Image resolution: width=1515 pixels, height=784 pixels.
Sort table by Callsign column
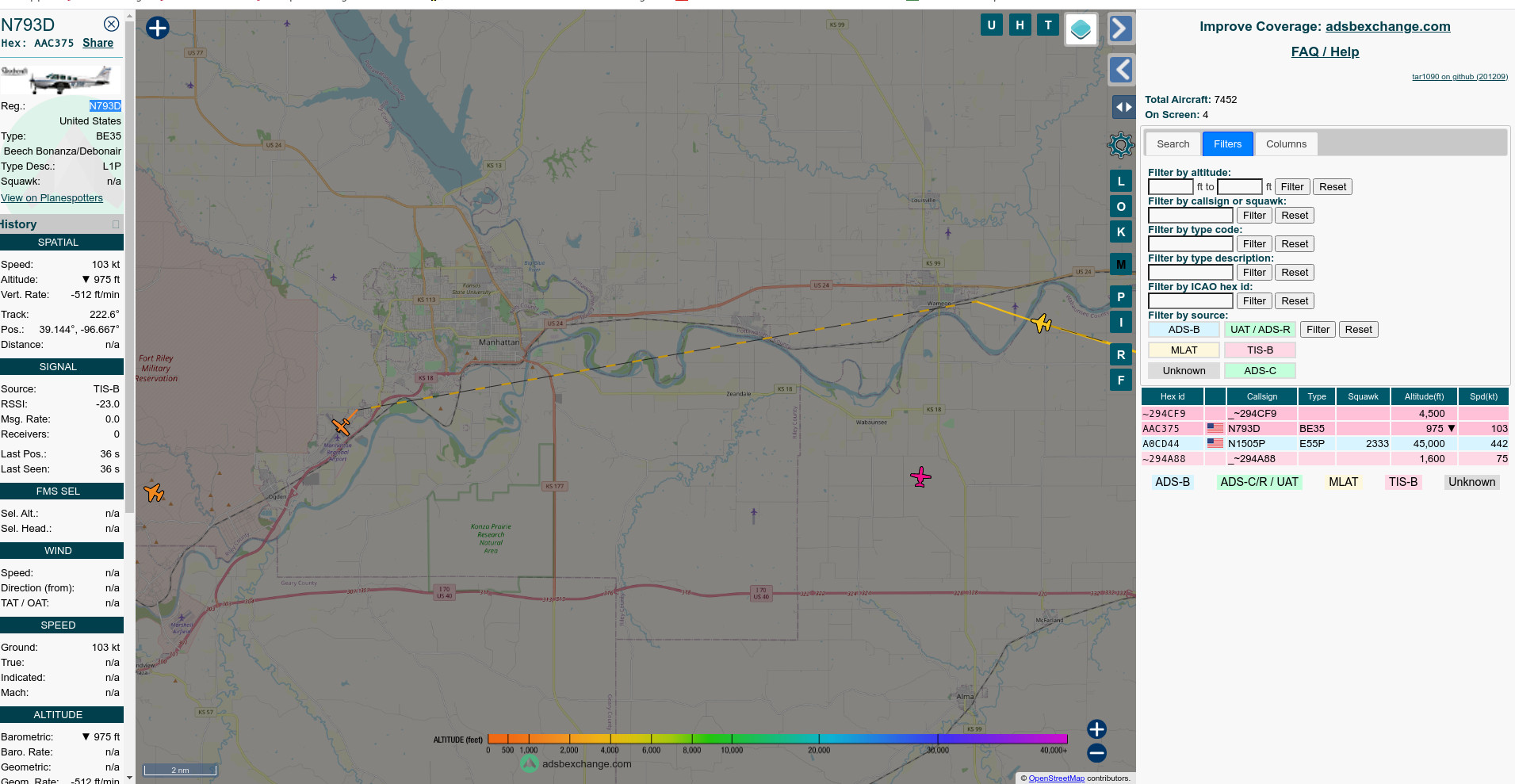(x=1261, y=396)
